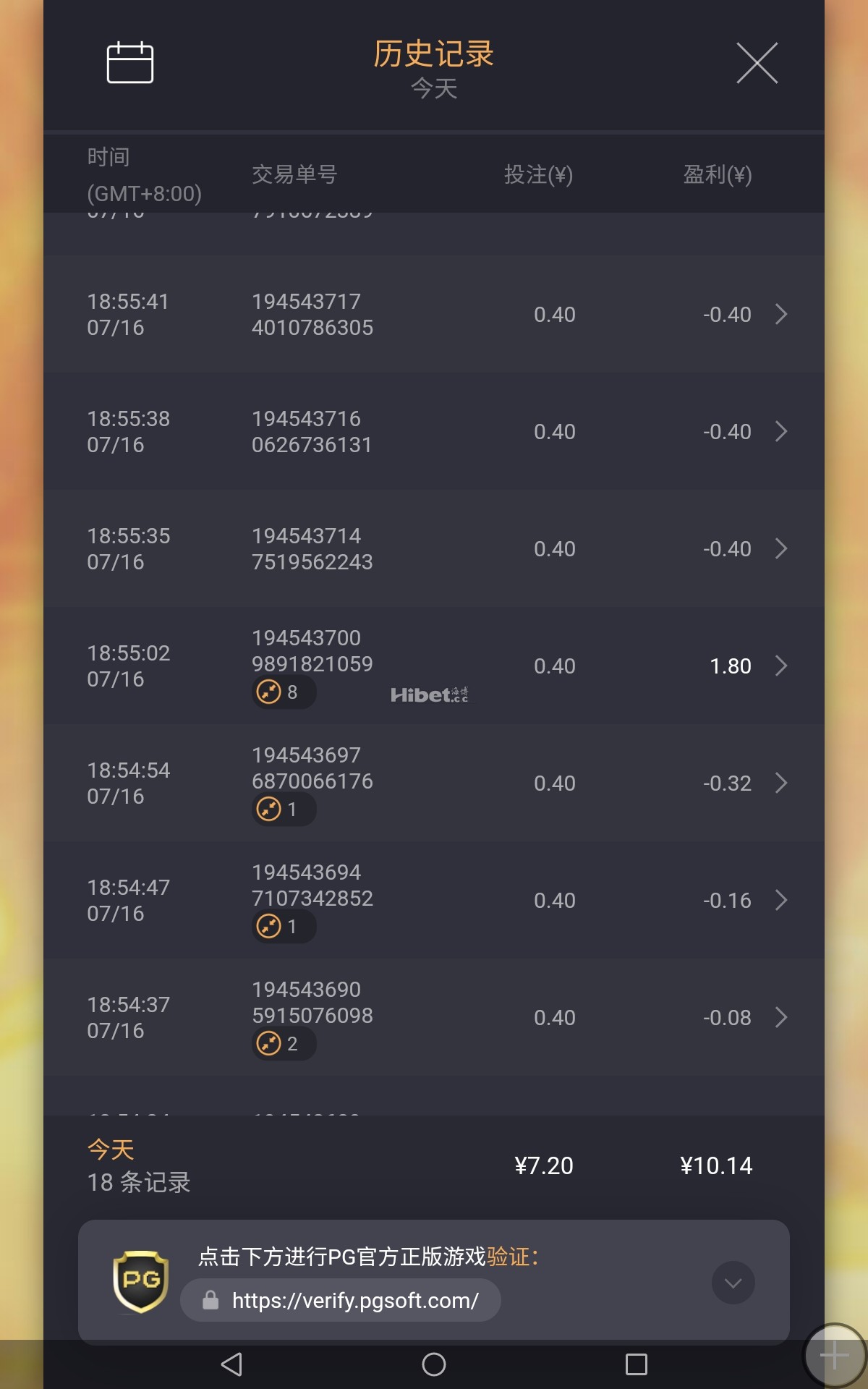Screen dimensions: 868x1389
Task: Tap the free-spin icon on 18:54:54 record
Action: (x=269, y=810)
